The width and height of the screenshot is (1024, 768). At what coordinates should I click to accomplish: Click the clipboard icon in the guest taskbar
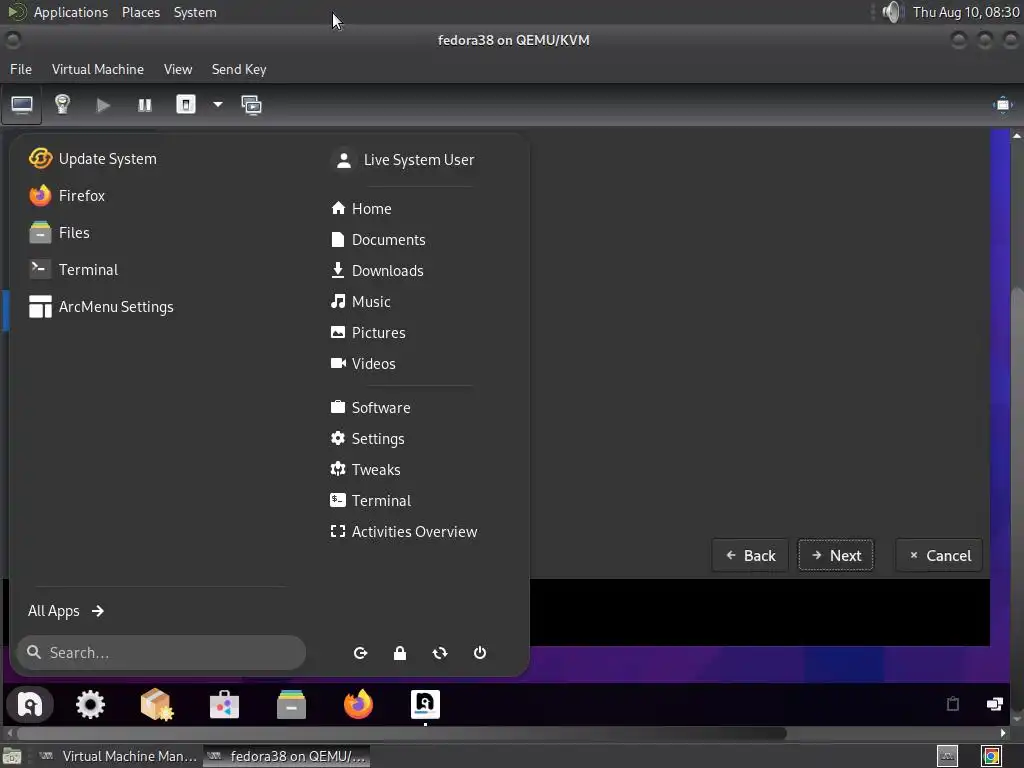953,703
